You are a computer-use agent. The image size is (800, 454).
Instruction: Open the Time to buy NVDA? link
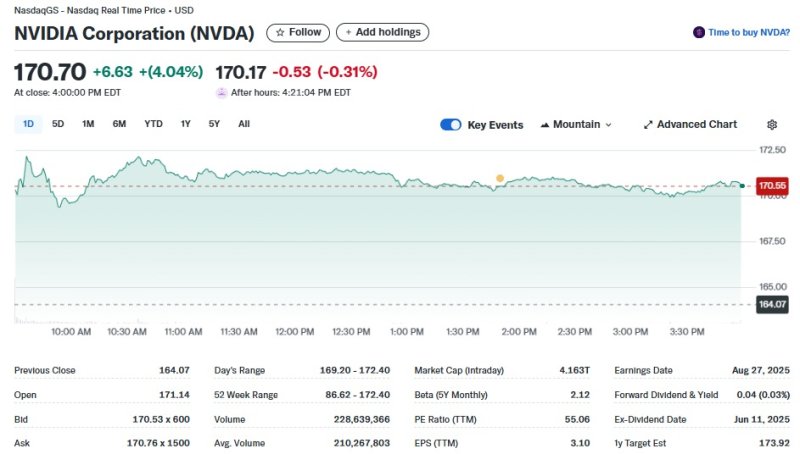pos(748,32)
